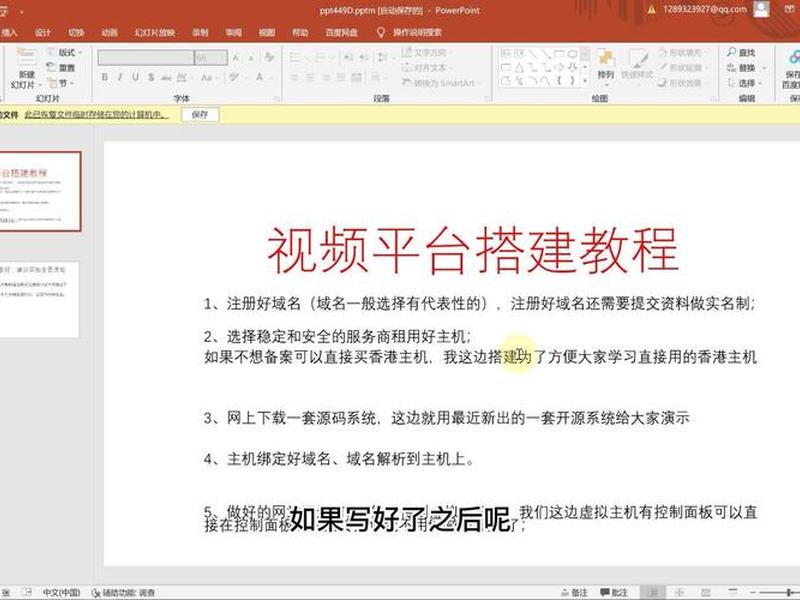
Task: Select the first slide thumbnail
Action: (40, 191)
